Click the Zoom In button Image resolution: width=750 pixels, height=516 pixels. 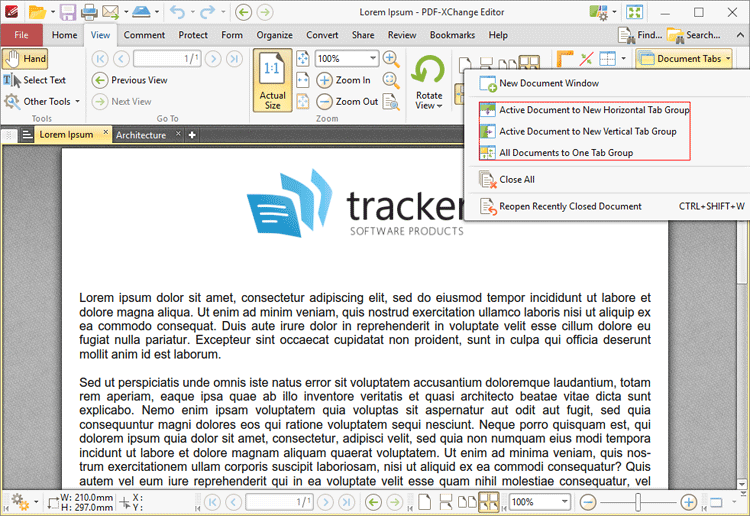[x=344, y=80]
